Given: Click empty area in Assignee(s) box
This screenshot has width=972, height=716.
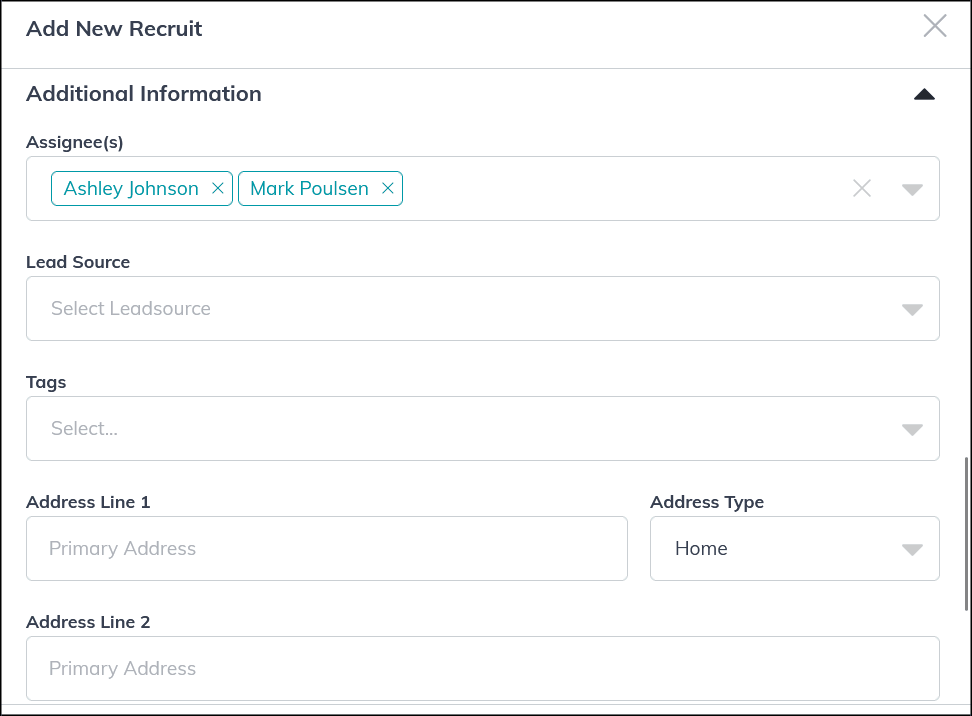Looking at the screenshot, I should 620,188.
